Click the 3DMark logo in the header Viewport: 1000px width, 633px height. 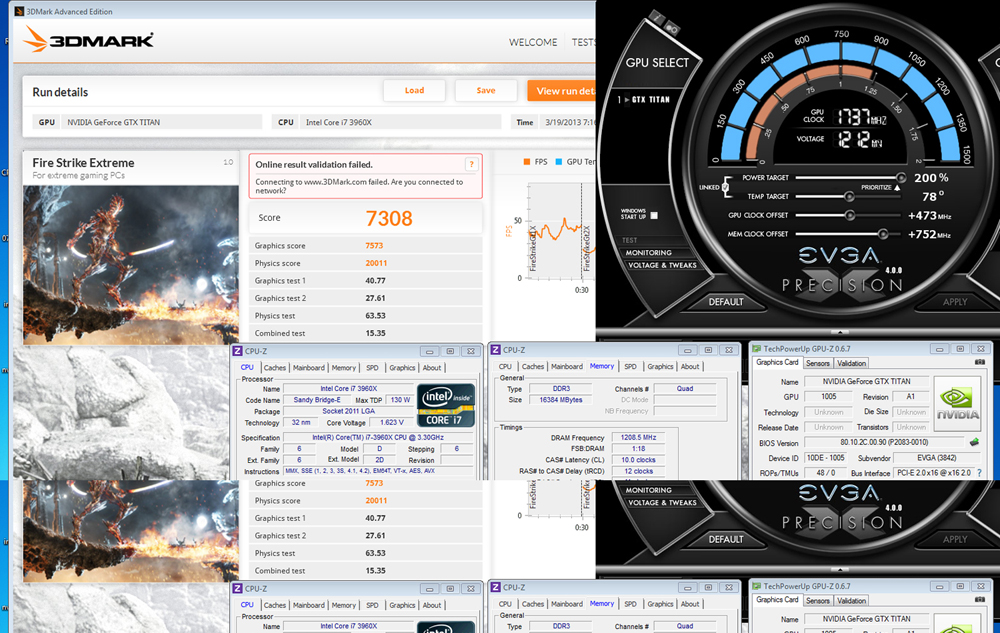coord(88,40)
